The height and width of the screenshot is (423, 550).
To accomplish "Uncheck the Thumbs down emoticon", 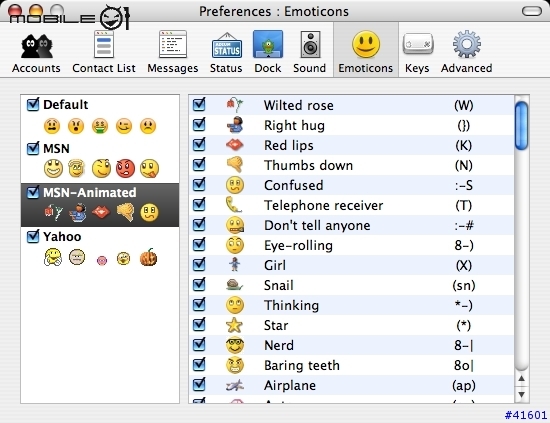I will point(199,164).
